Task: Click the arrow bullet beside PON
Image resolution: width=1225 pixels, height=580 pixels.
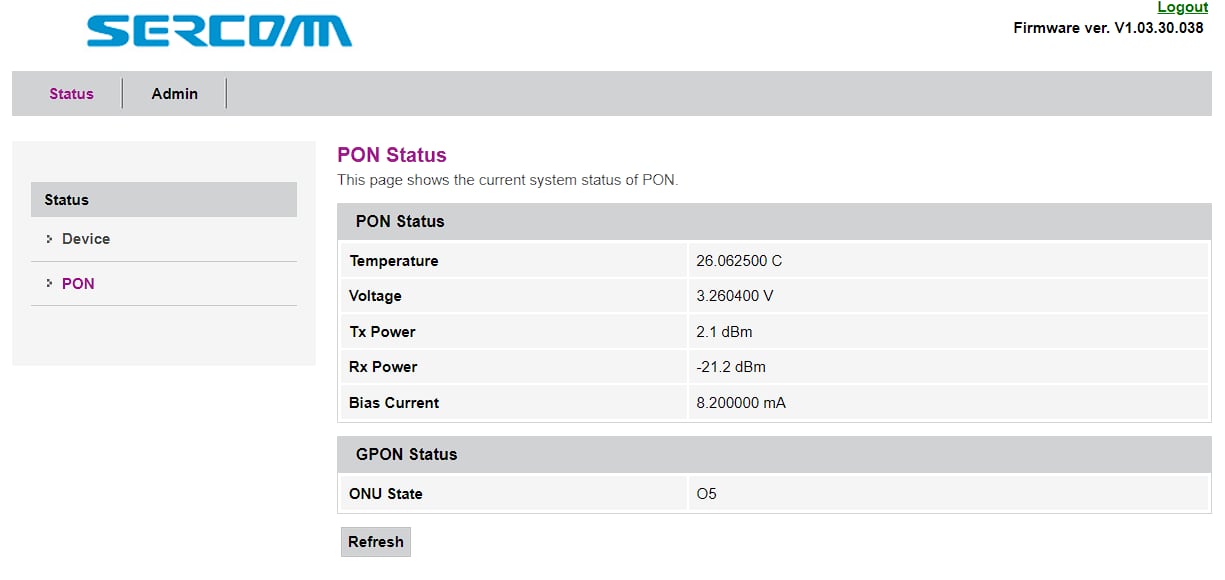Action: 48,284
